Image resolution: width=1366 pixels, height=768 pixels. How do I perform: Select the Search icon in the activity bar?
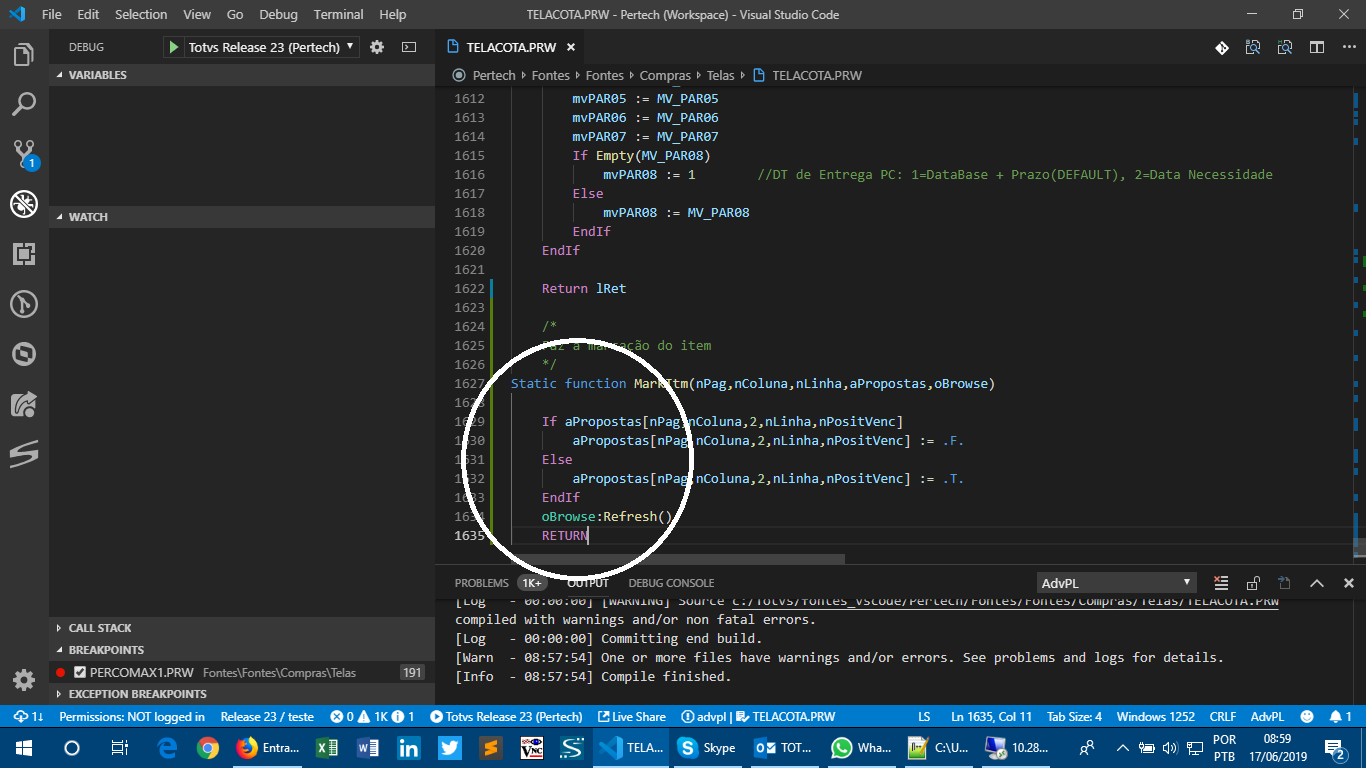24,104
